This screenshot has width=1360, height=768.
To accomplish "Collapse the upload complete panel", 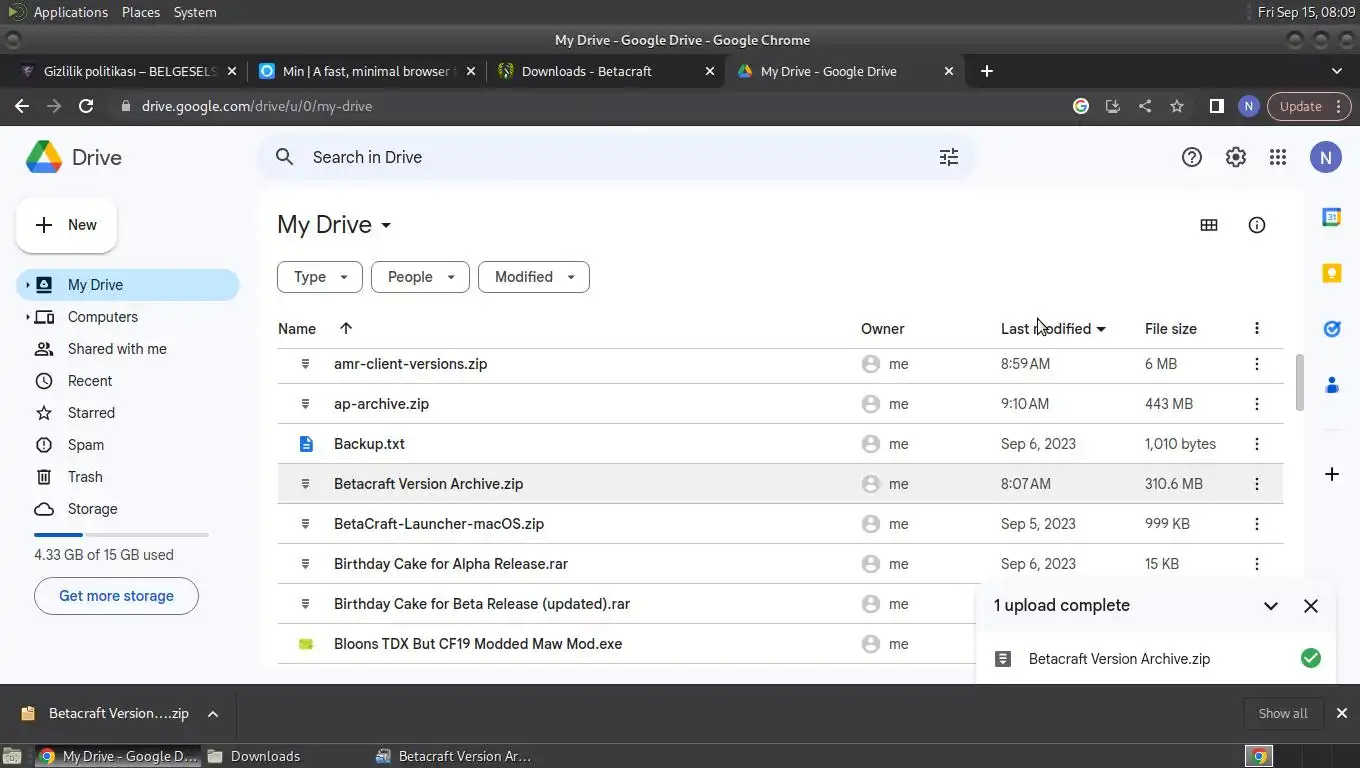I will click(1270, 606).
